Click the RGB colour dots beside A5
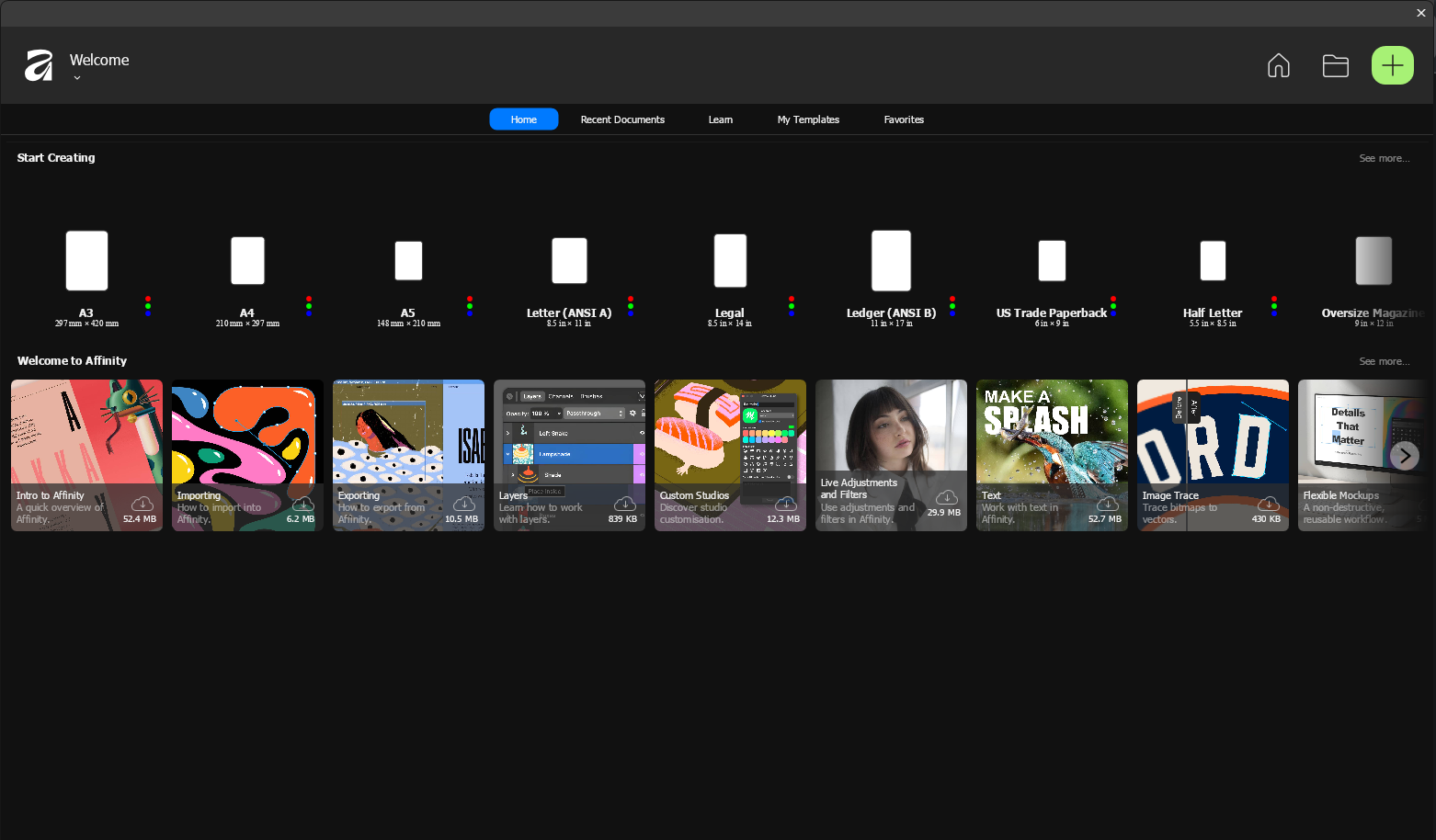The image size is (1436, 840). pyautogui.click(x=470, y=306)
